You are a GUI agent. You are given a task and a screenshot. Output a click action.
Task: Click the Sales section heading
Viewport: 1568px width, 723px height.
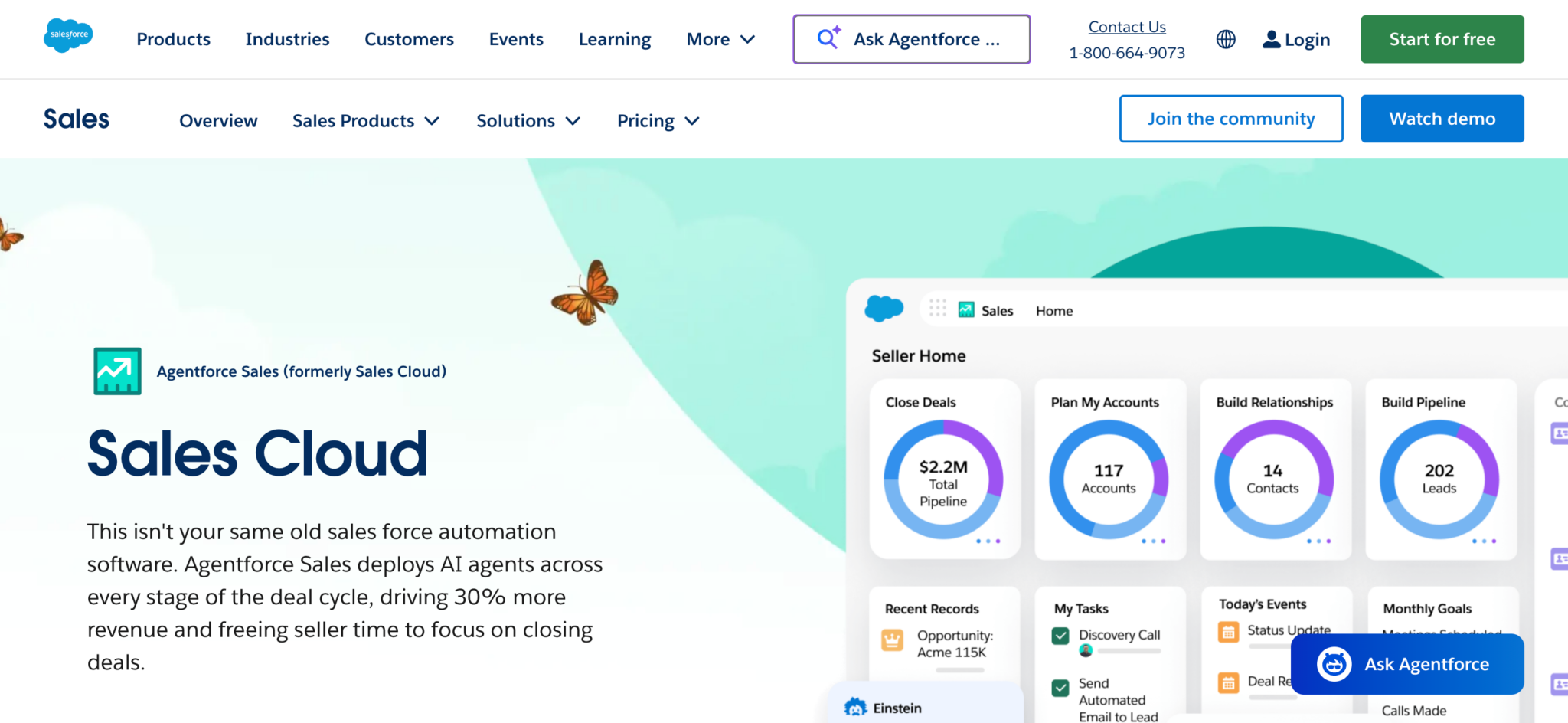coord(76,119)
